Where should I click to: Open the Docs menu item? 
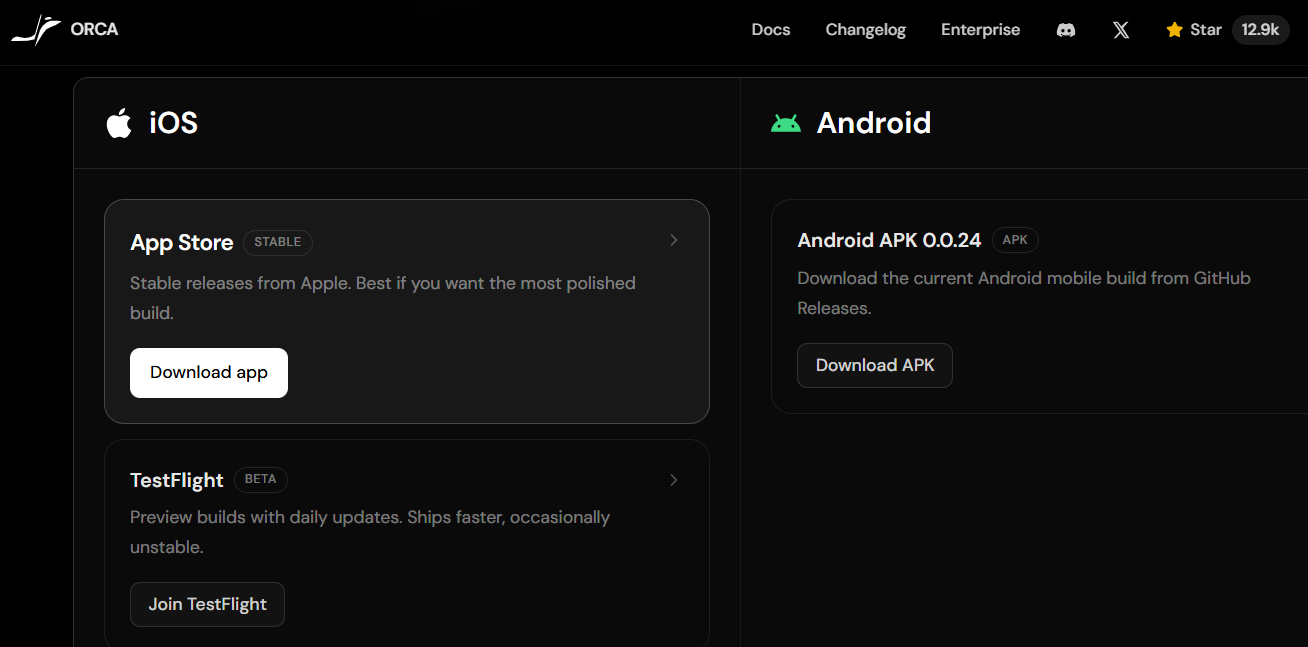(771, 30)
